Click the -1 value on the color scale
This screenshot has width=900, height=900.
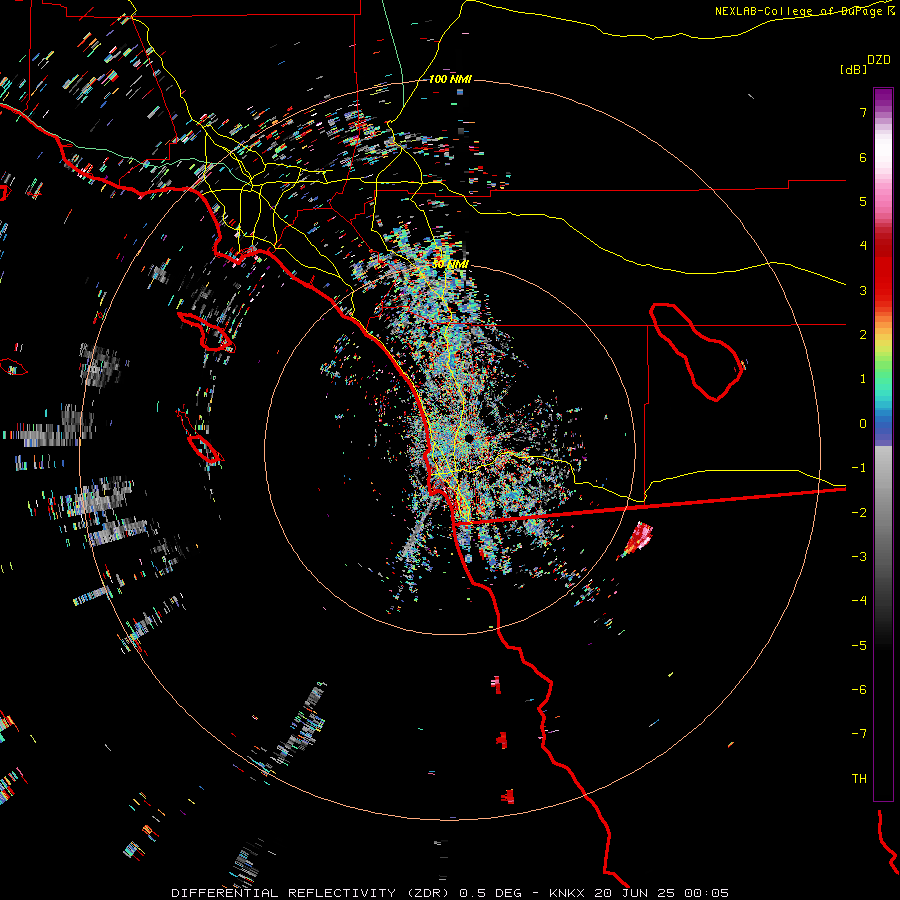859,468
